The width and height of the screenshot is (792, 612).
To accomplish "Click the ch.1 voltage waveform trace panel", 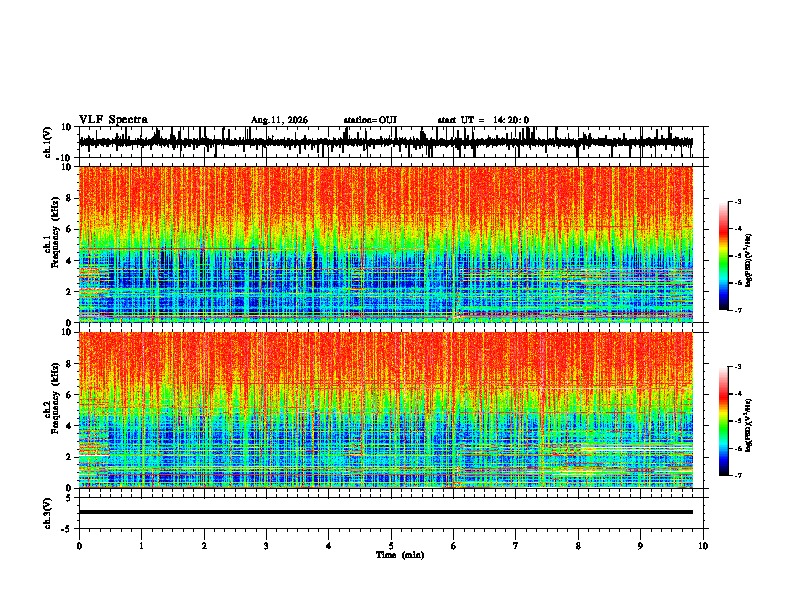I will (x=393, y=142).
